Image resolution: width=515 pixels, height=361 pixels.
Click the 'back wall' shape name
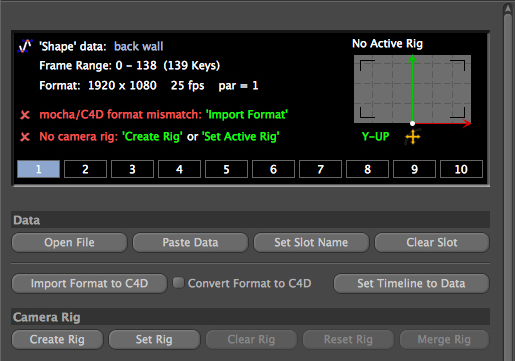pyautogui.click(x=139, y=46)
